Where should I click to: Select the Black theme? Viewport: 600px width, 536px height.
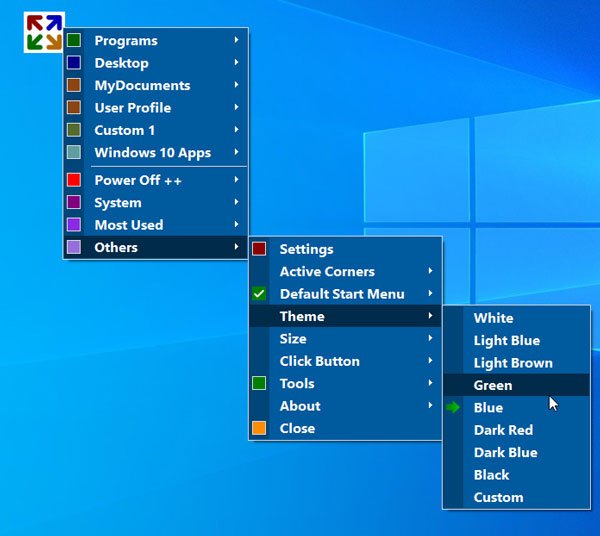point(517,474)
